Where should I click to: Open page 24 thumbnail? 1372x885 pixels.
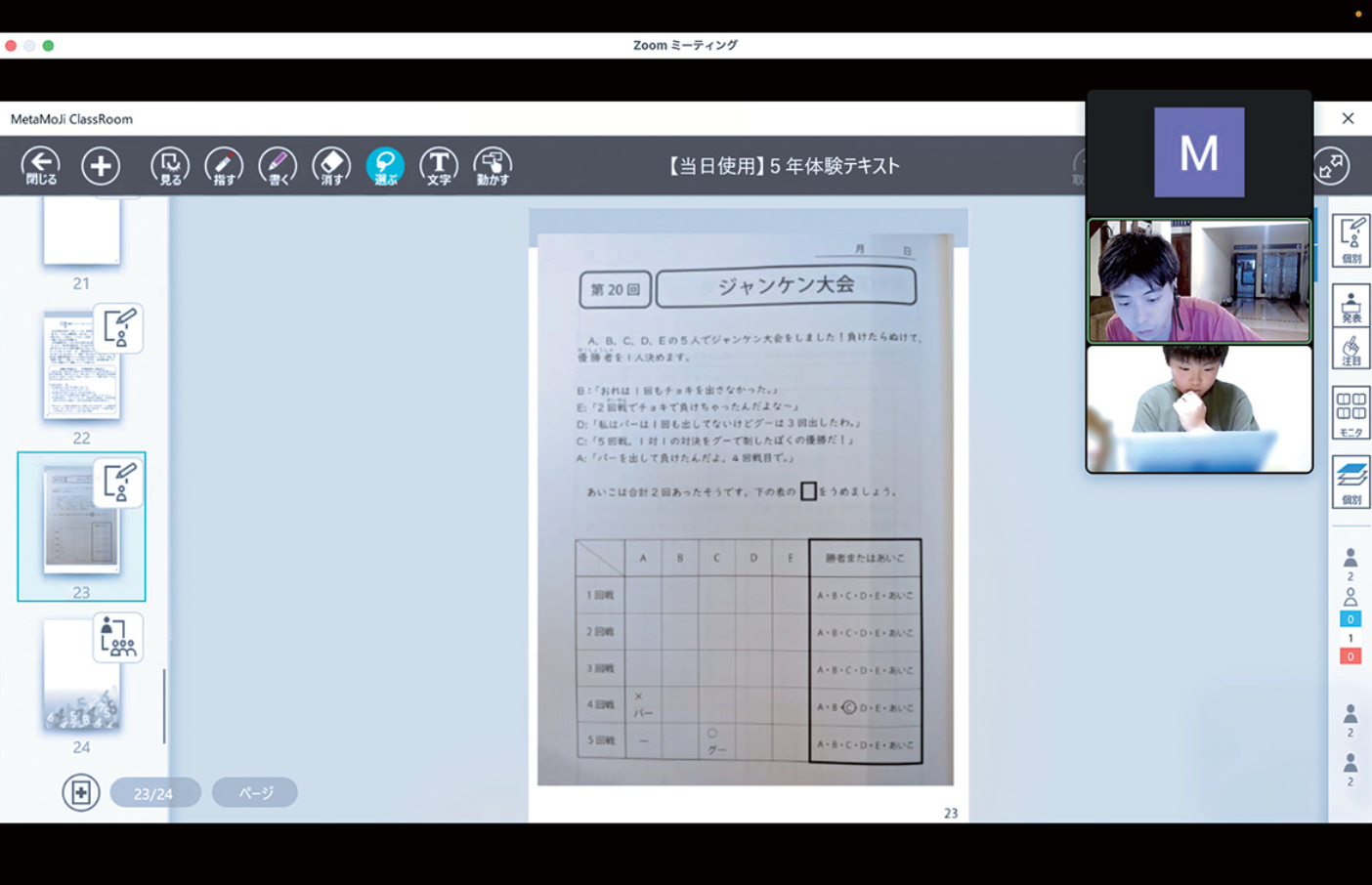[x=81, y=674]
